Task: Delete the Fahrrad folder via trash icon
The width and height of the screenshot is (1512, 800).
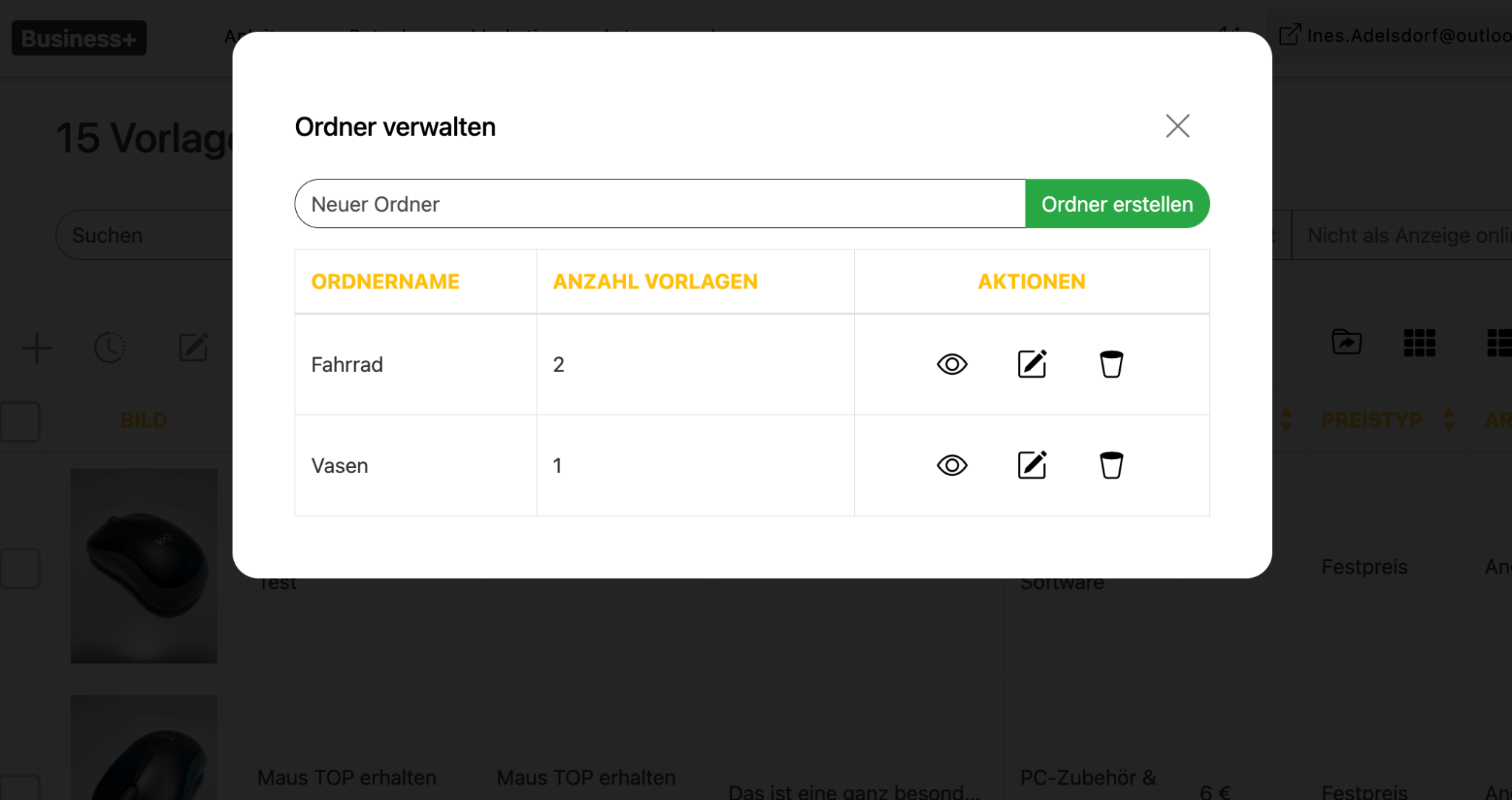Action: click(1111, 364)
